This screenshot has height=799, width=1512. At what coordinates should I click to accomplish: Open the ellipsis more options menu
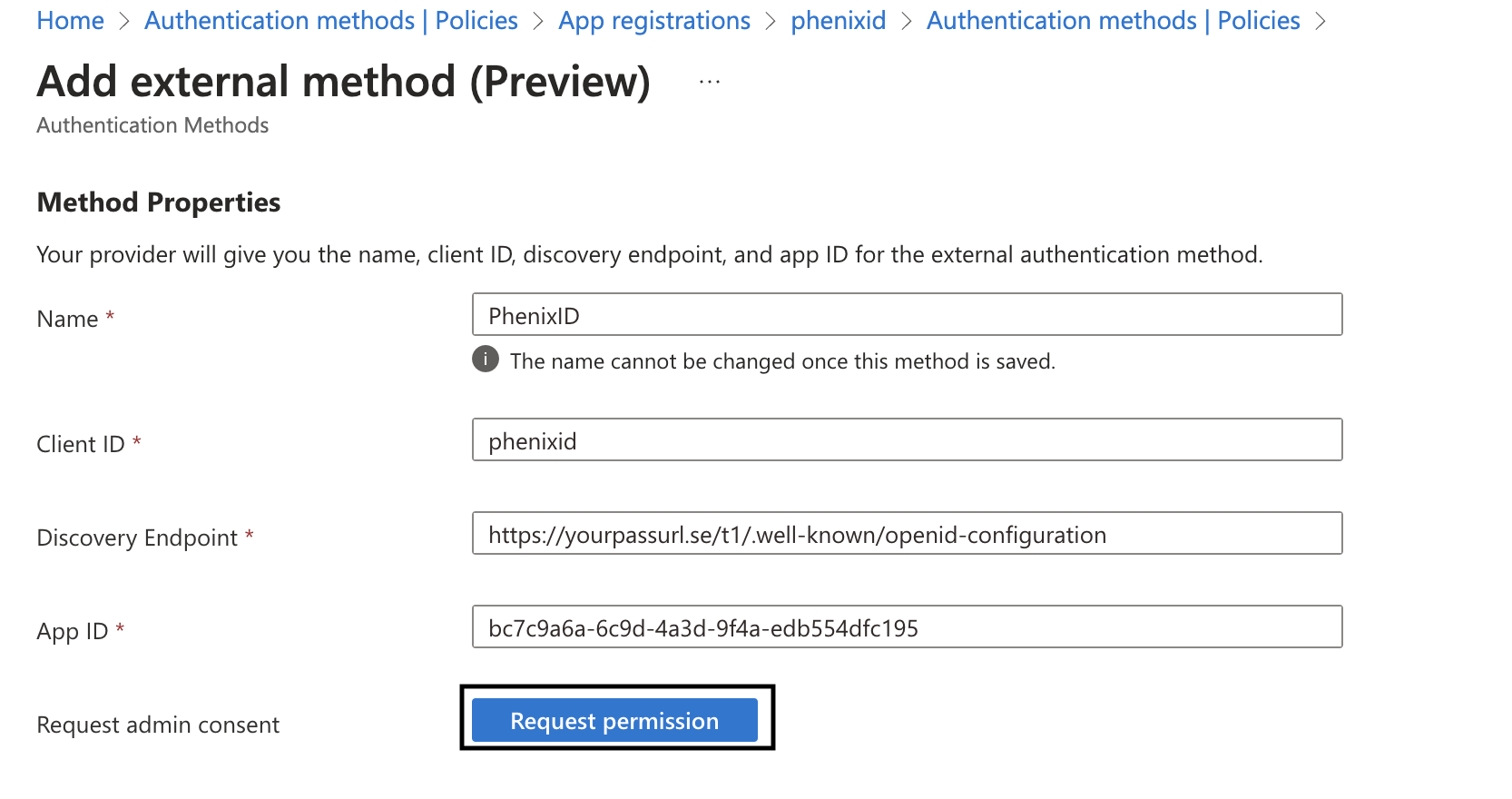(710, 82)
